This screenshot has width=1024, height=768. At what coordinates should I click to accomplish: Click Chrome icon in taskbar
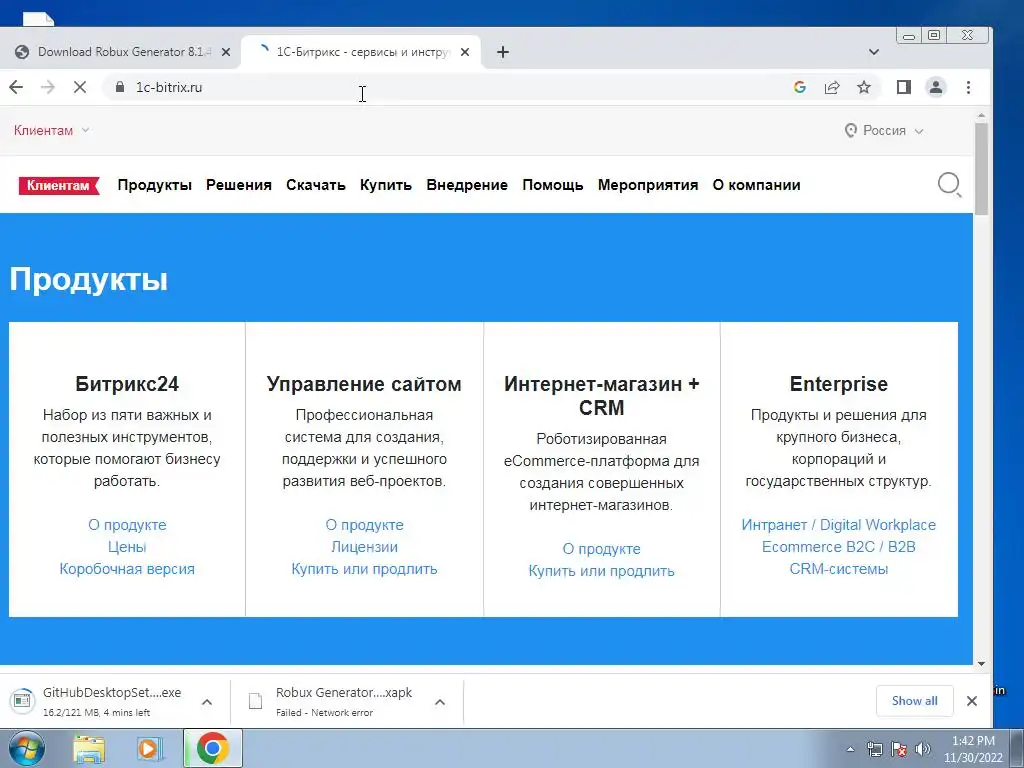213,748
